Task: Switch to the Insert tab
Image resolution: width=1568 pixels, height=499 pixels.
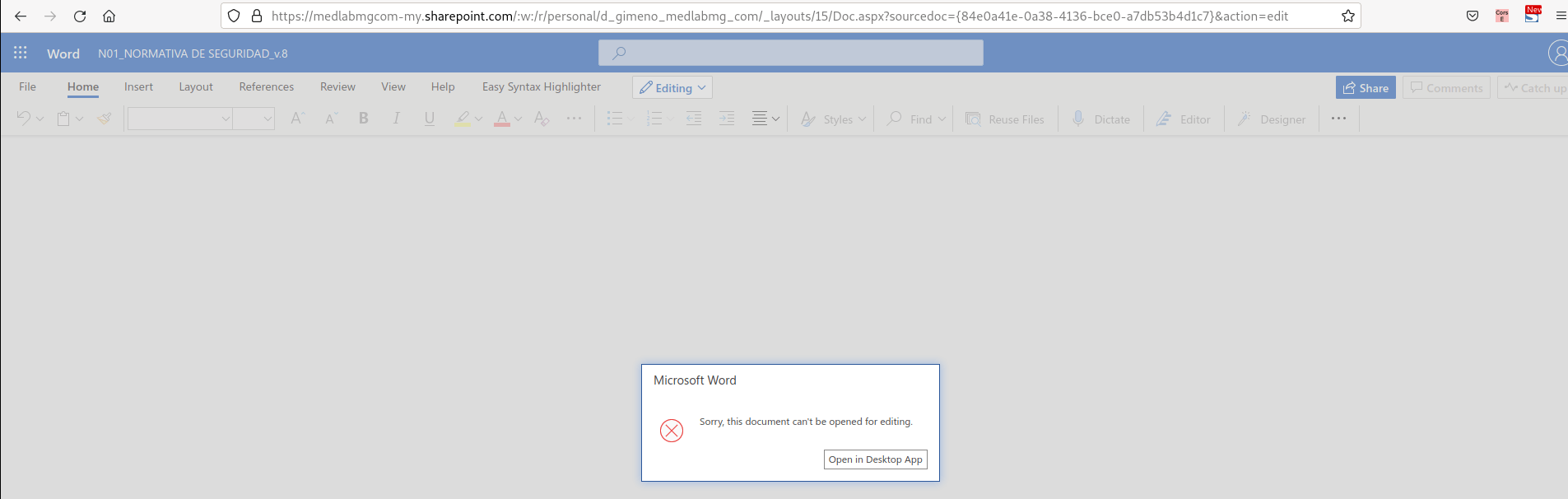Action: click(138, 86)
